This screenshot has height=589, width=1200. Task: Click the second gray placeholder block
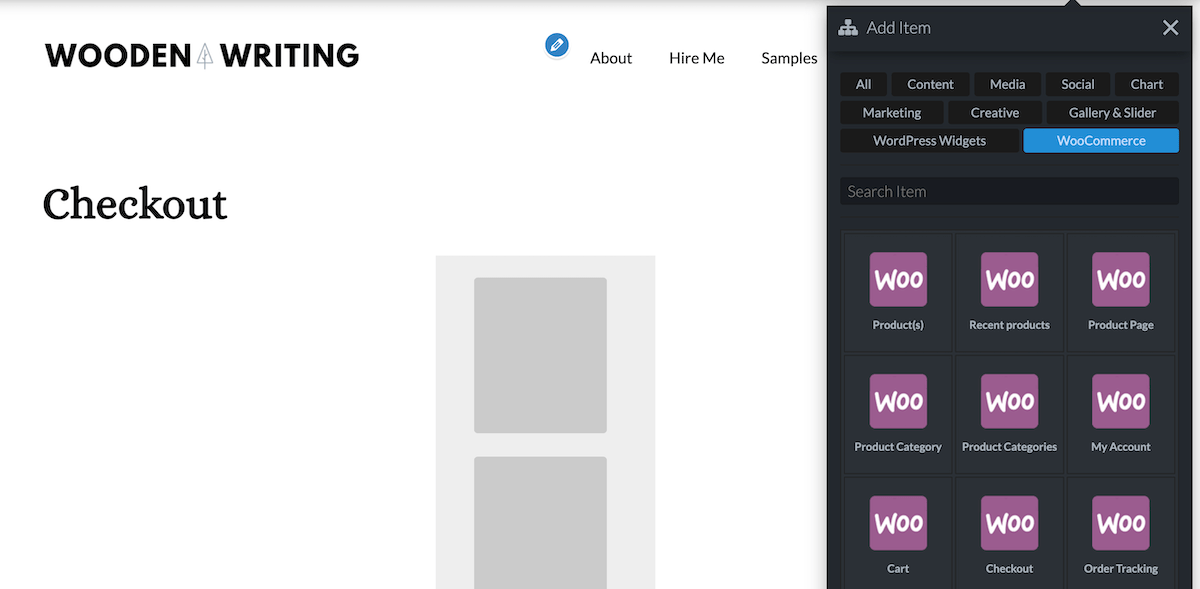[x=540, y=523]
